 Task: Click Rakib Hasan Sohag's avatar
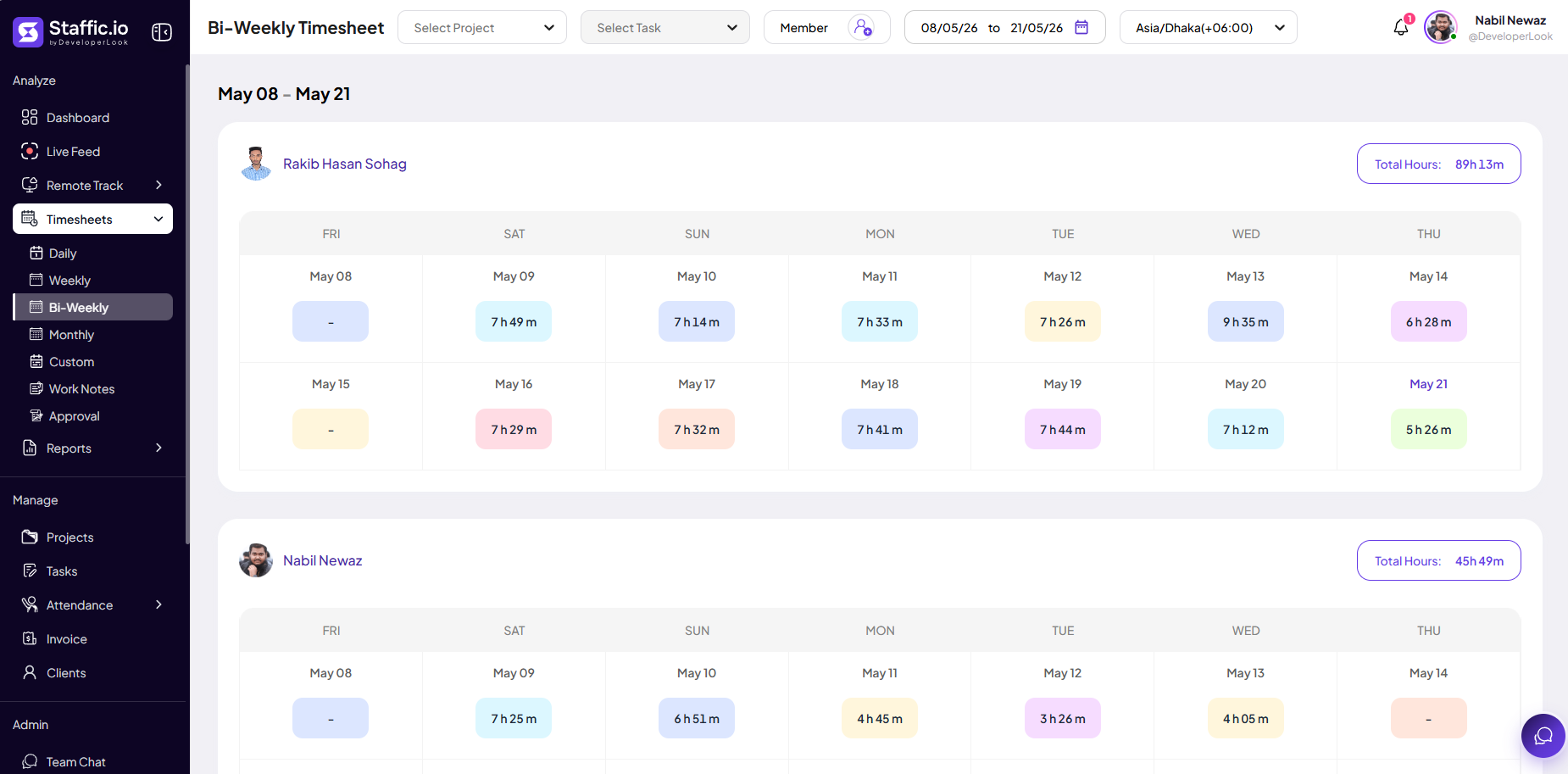point(256,164)
